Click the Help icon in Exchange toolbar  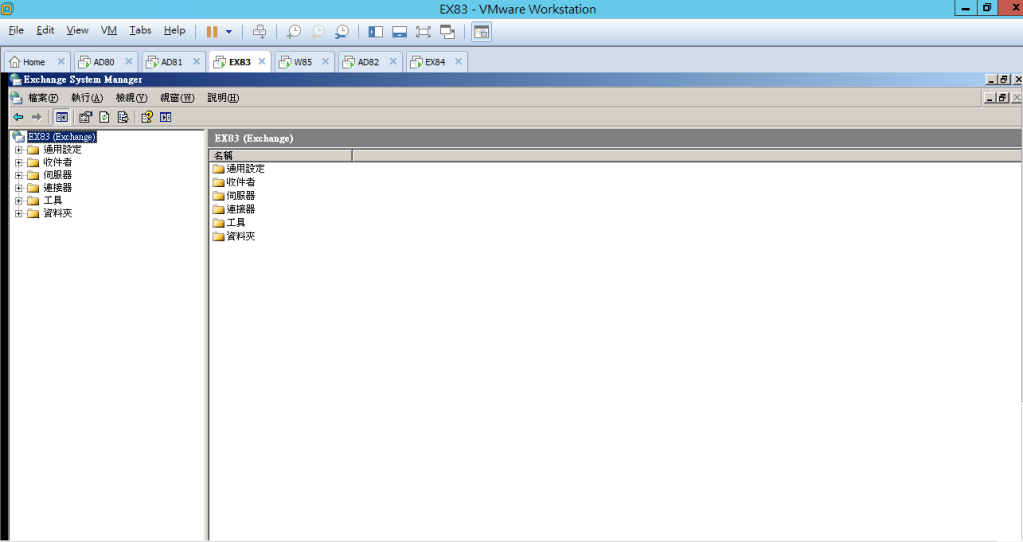tap(147, 117)
